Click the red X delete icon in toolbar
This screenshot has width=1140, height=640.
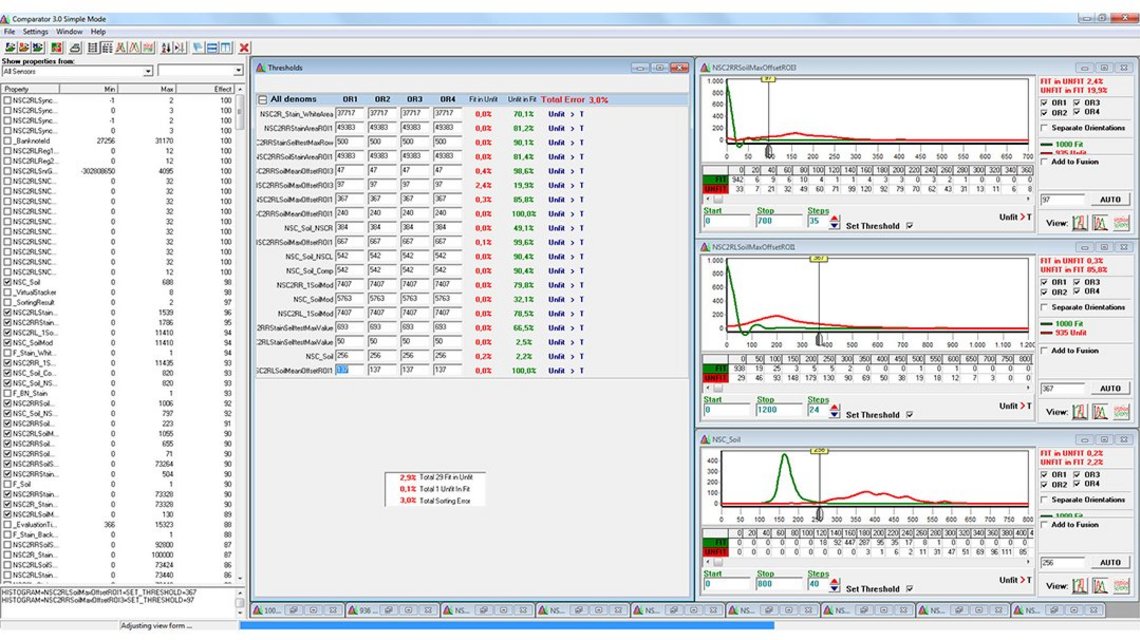[244, 45]
